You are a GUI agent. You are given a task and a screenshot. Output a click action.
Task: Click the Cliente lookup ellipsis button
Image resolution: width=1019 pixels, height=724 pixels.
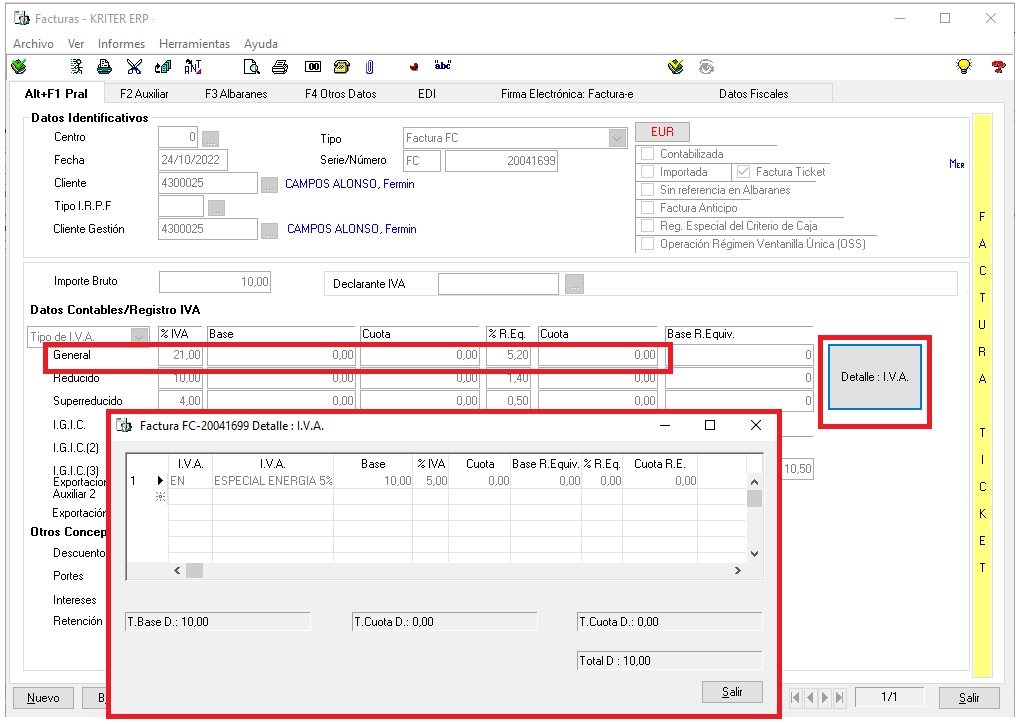269,185
